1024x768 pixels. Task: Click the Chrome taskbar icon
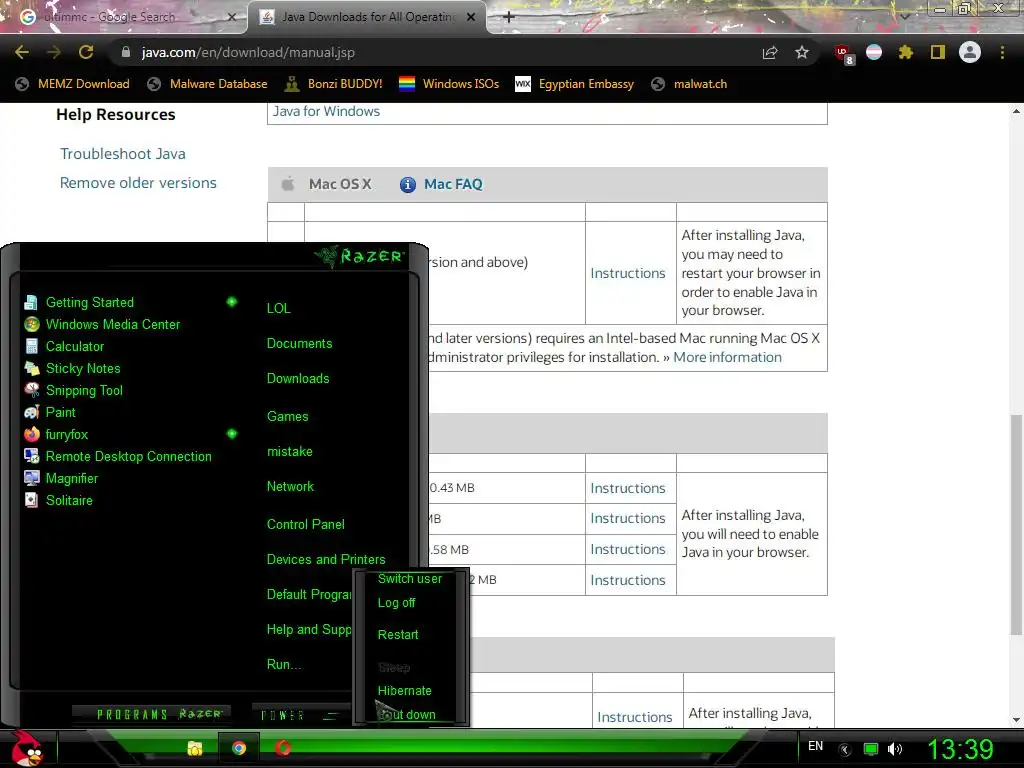click(x=239, y=748)
